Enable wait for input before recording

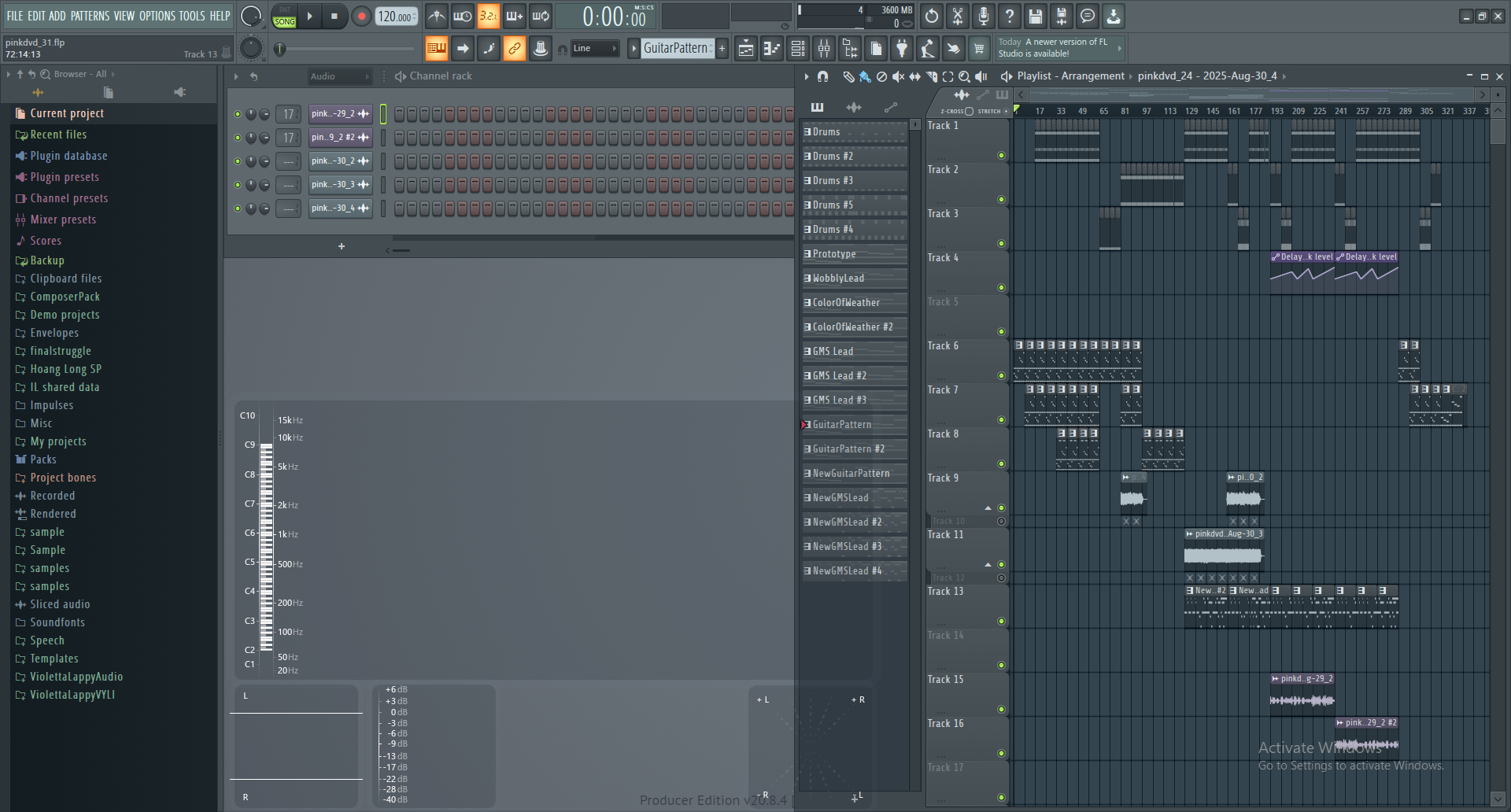[462, 16]
